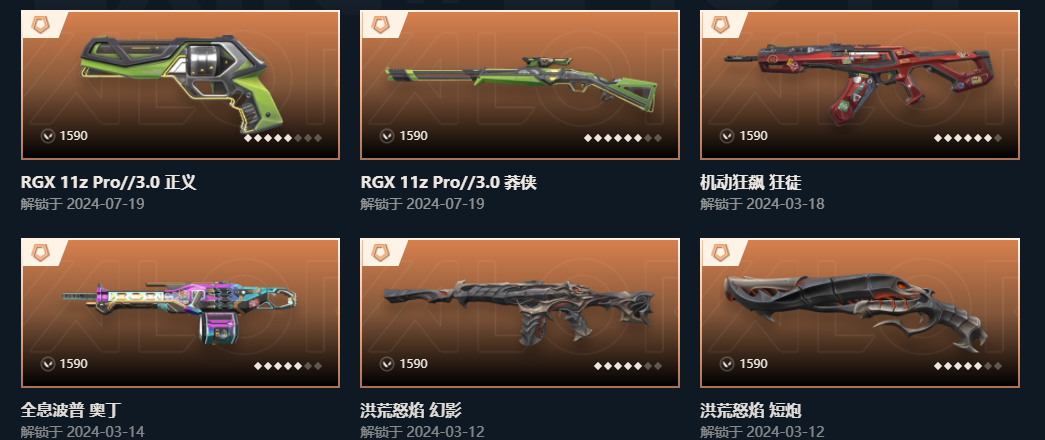Click the VP currency icon on the RGX 正义 card
1045x440 pixels.
[47, 136]
